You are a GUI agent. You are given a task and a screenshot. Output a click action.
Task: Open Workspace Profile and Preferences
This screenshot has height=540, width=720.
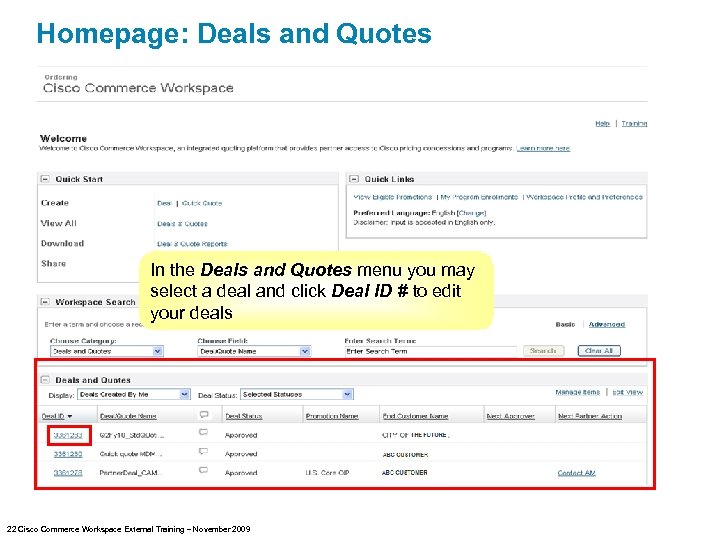tap(584, 197)
